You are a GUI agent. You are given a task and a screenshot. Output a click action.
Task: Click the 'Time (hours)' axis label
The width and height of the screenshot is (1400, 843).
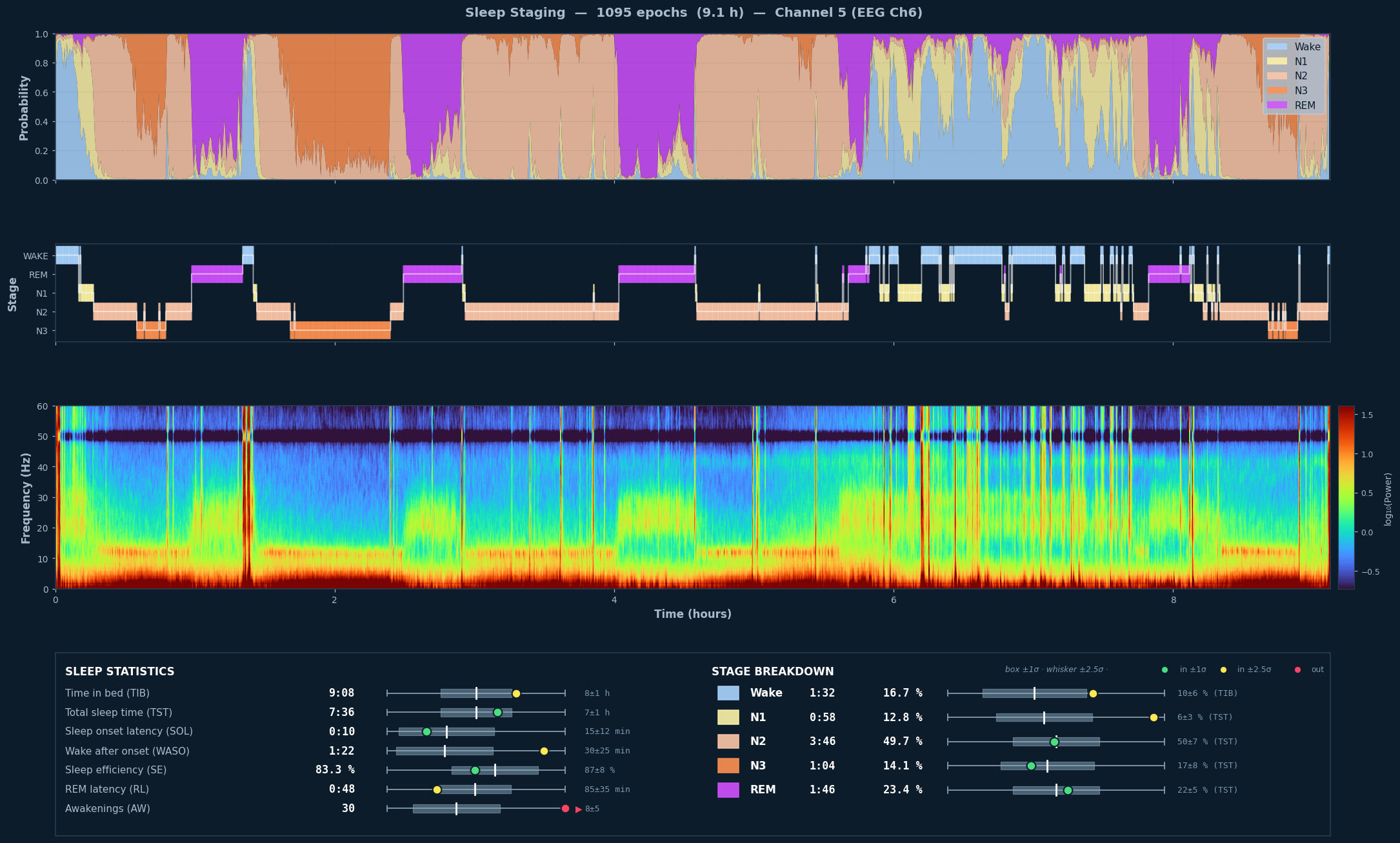(693, 614)
